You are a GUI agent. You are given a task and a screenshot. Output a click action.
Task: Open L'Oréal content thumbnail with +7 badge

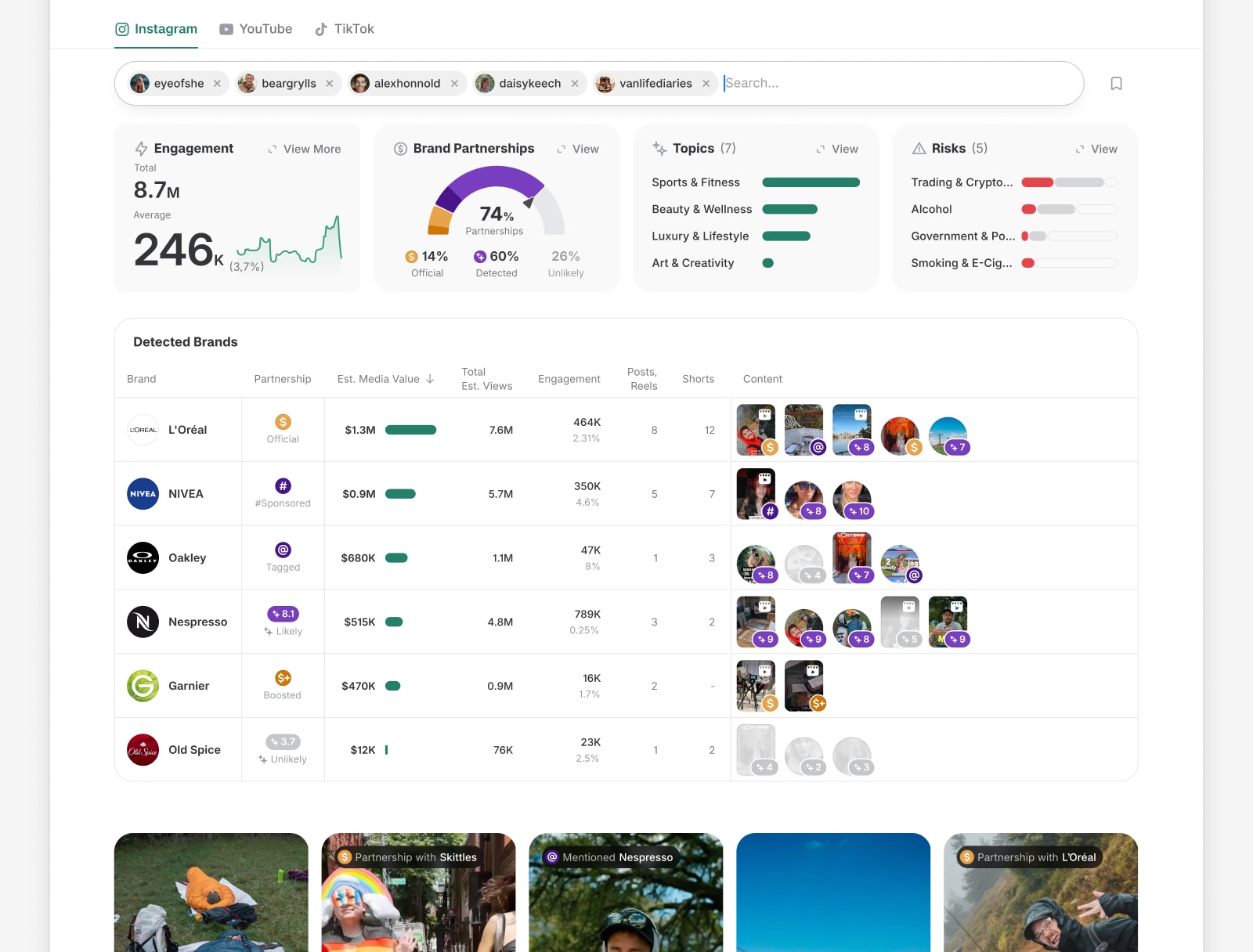coord(948,435)
